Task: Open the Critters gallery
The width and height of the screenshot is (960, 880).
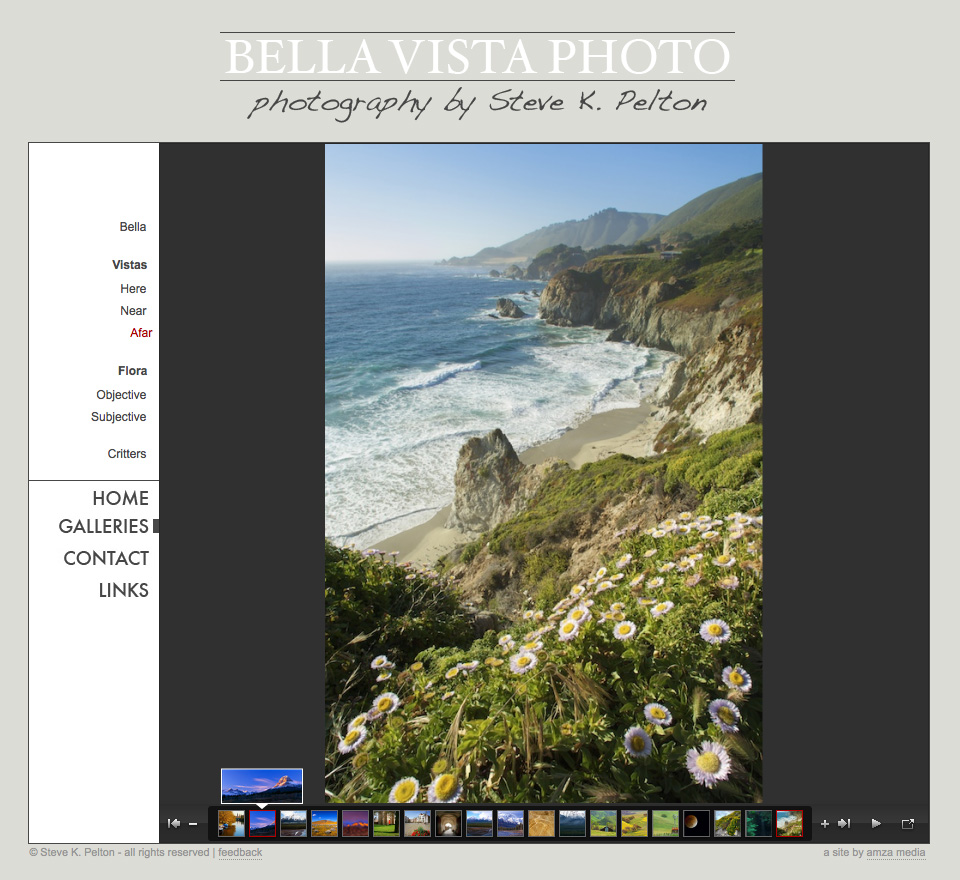Action: click(127, 454)
